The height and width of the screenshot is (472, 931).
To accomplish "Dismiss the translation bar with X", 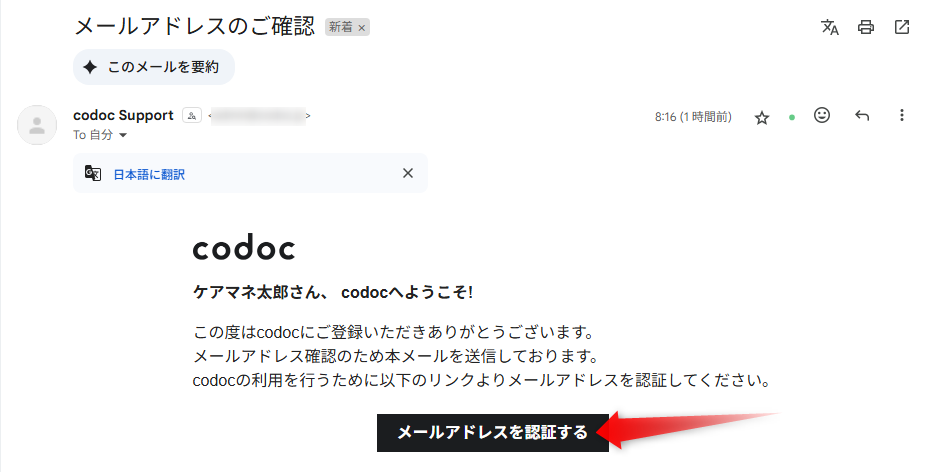I will pyautogui.click(x=408, y=173).
